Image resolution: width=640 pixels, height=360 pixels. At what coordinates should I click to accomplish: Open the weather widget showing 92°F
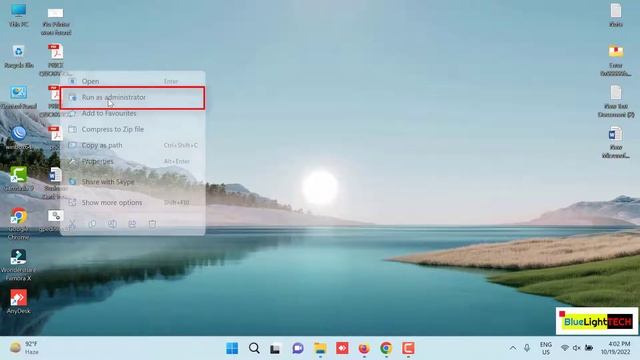coord(24,348)
